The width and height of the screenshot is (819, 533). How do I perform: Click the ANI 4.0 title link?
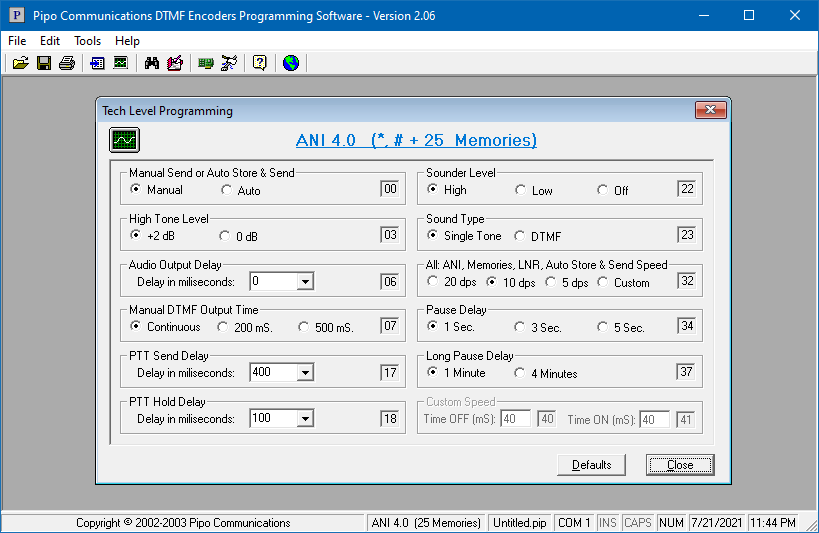(416, 140)
